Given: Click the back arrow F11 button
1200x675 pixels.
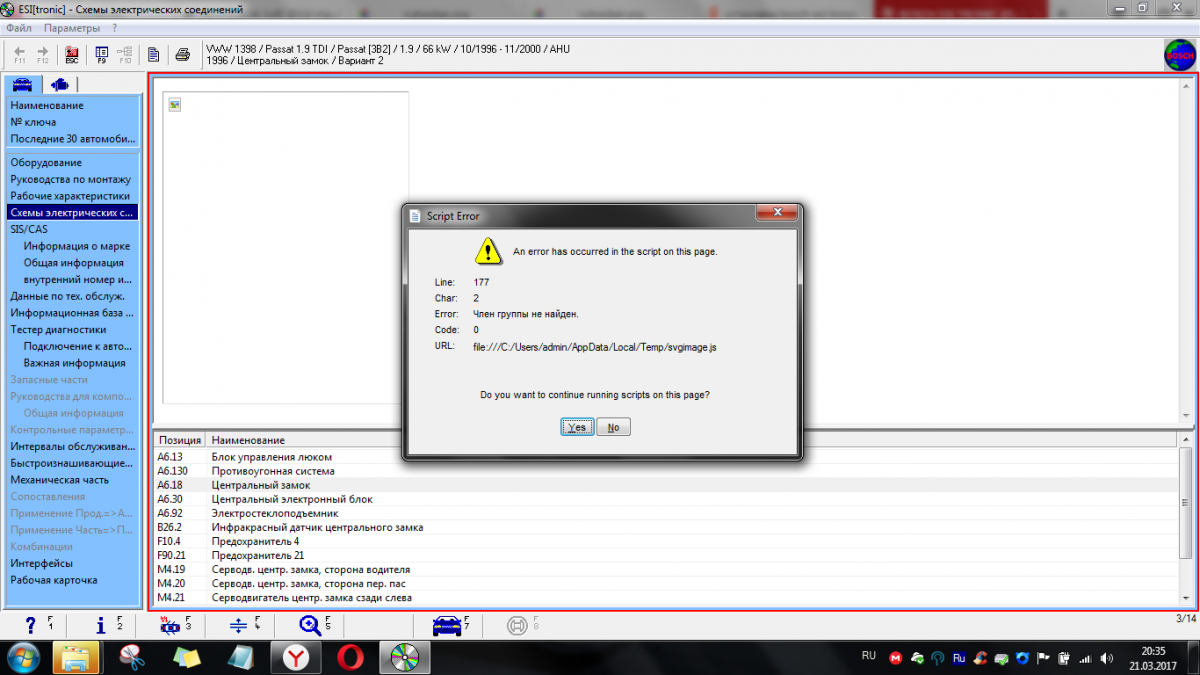Looking at the screenshot, I should pos(19,54).
